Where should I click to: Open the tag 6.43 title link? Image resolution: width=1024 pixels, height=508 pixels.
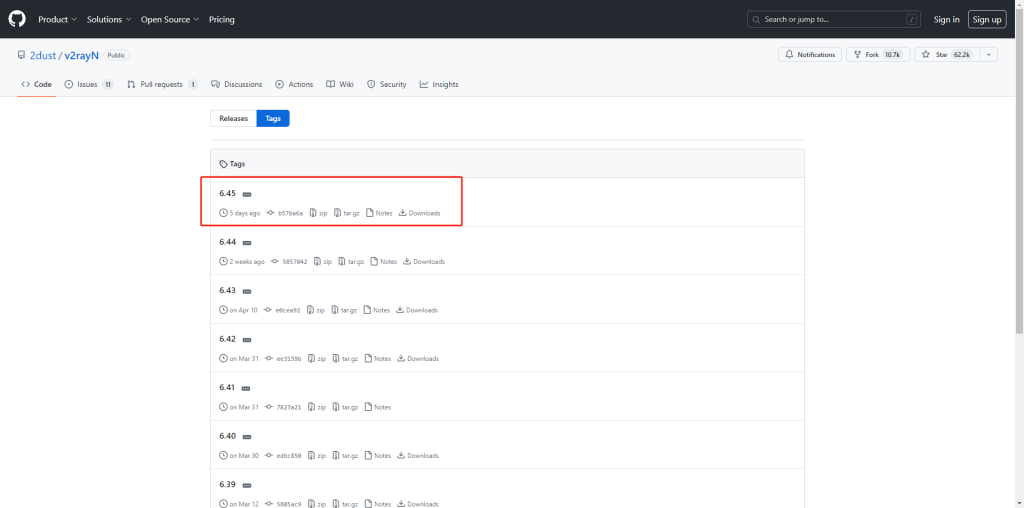[227, 290]
